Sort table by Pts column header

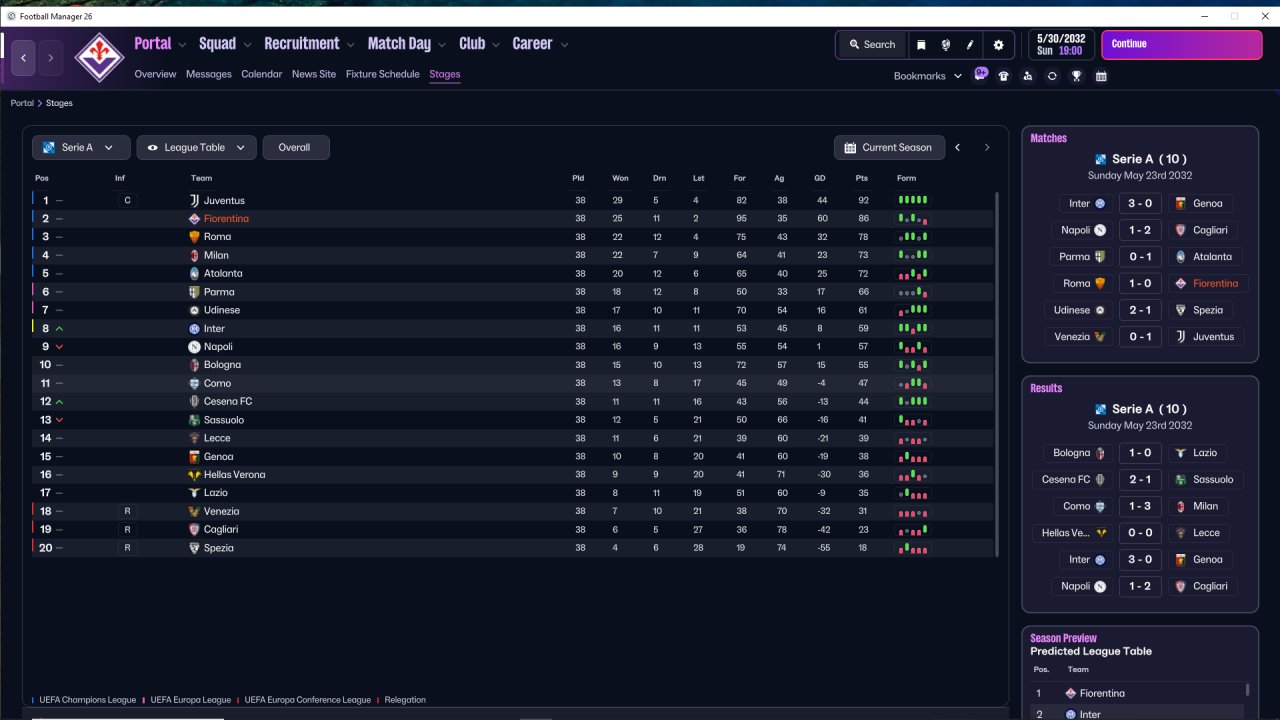[862, 178]
